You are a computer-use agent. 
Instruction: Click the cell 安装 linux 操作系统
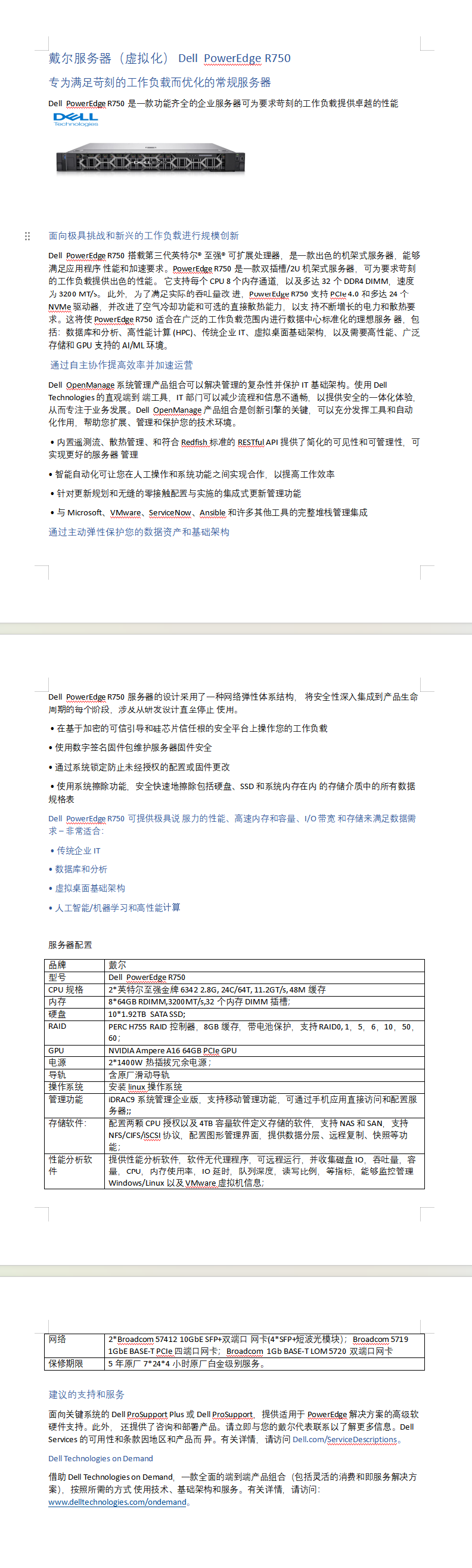(x=264, y=1087)
